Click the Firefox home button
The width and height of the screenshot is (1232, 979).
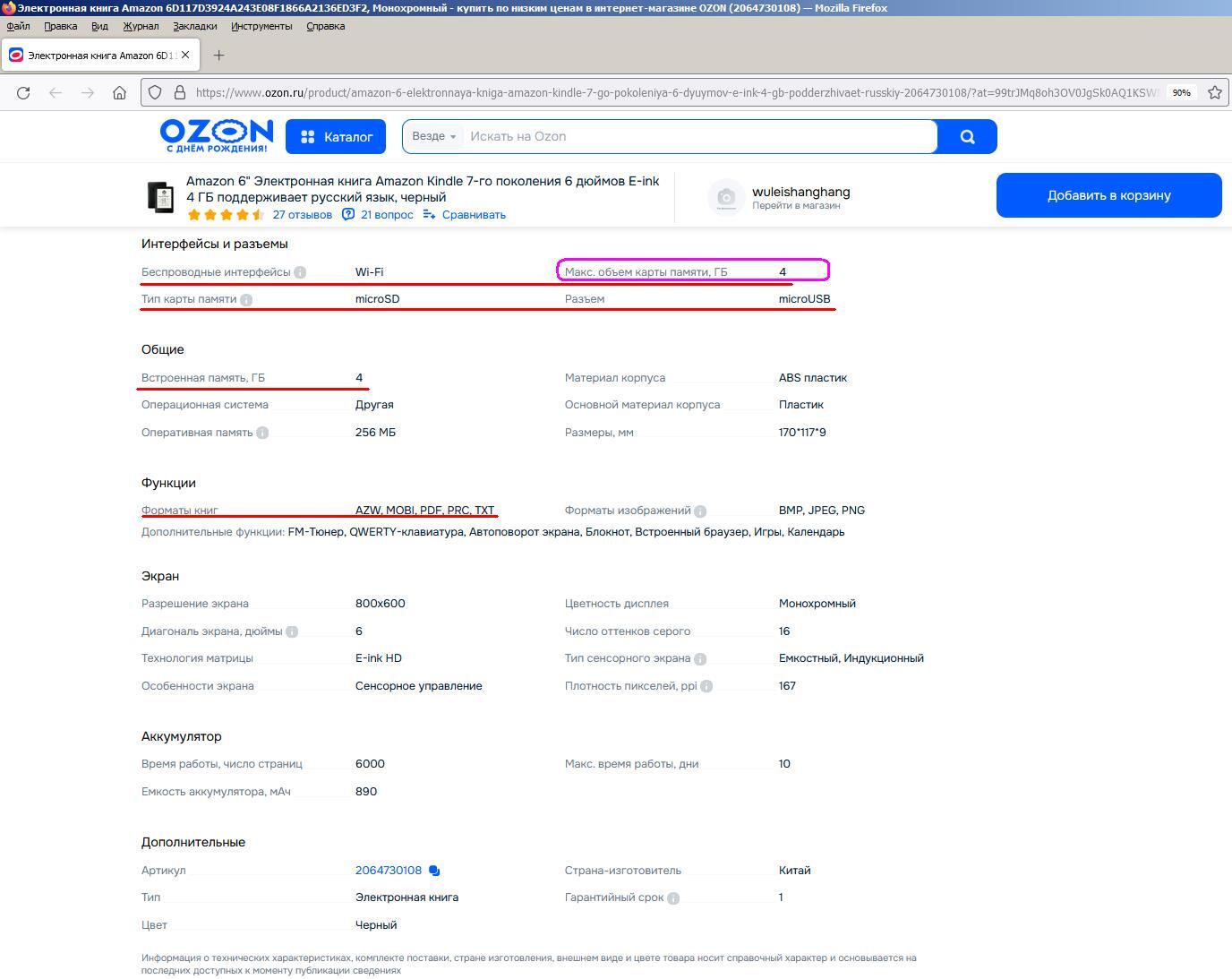pyautogui.click(x=119, y=92)
